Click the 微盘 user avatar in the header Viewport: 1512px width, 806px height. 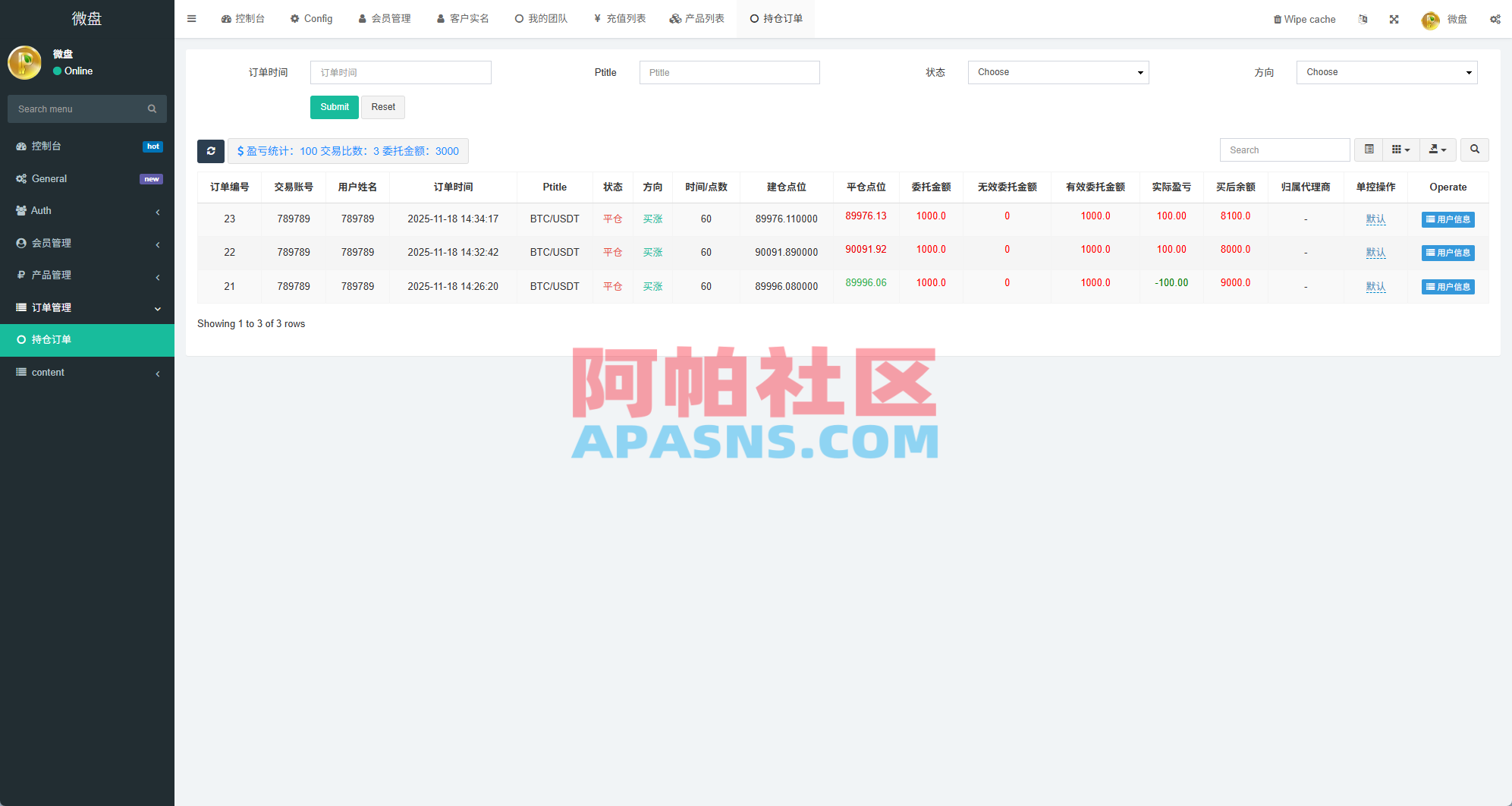click(1431, 20)
